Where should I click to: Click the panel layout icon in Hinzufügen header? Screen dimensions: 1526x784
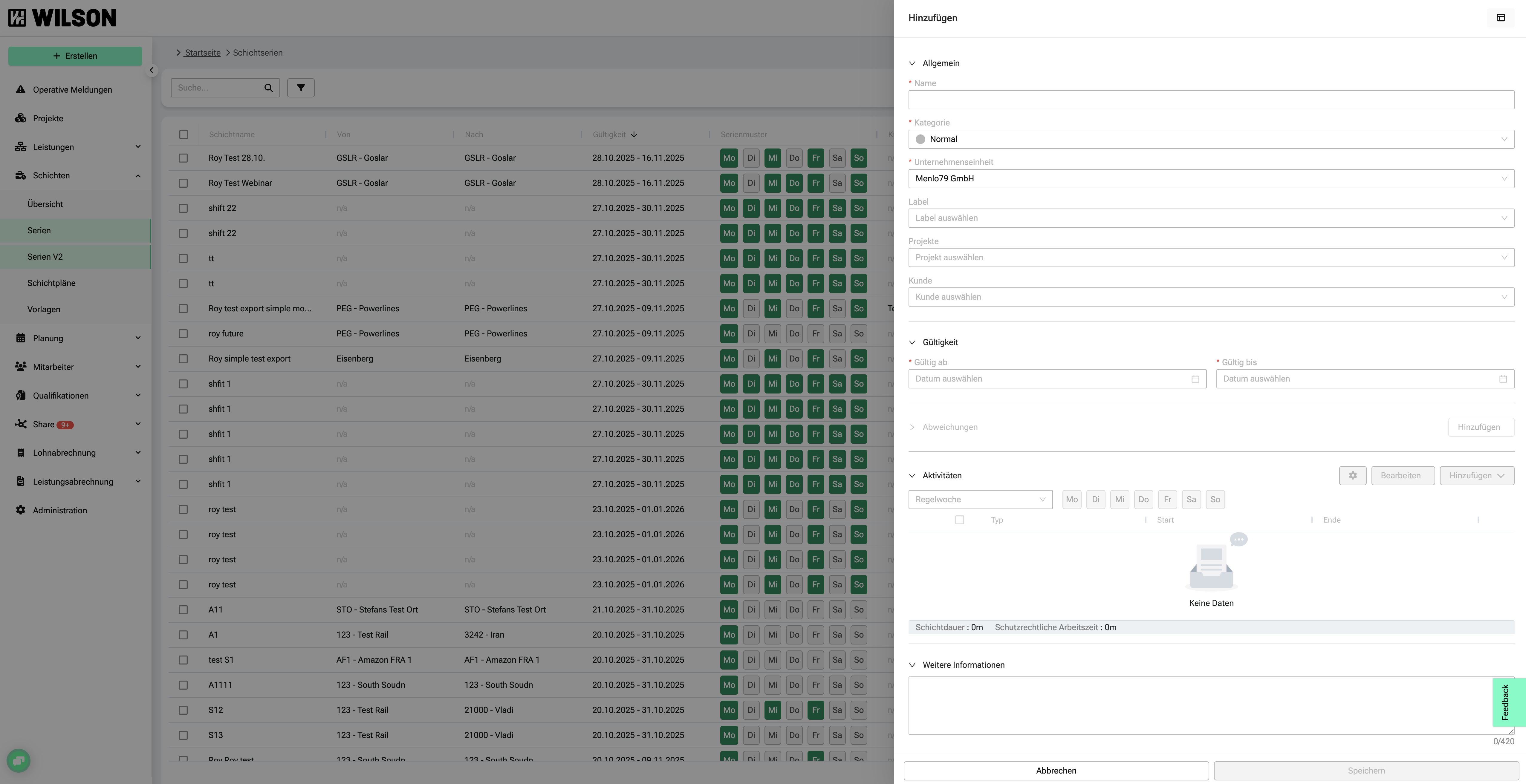pyautogui.click(x=1501, y=18)
